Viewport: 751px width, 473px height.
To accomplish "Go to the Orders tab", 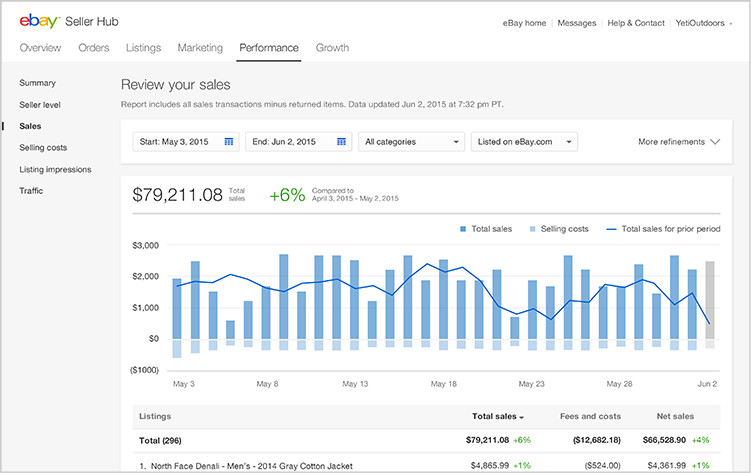I will pyautogui.click(x=94, y=48).
